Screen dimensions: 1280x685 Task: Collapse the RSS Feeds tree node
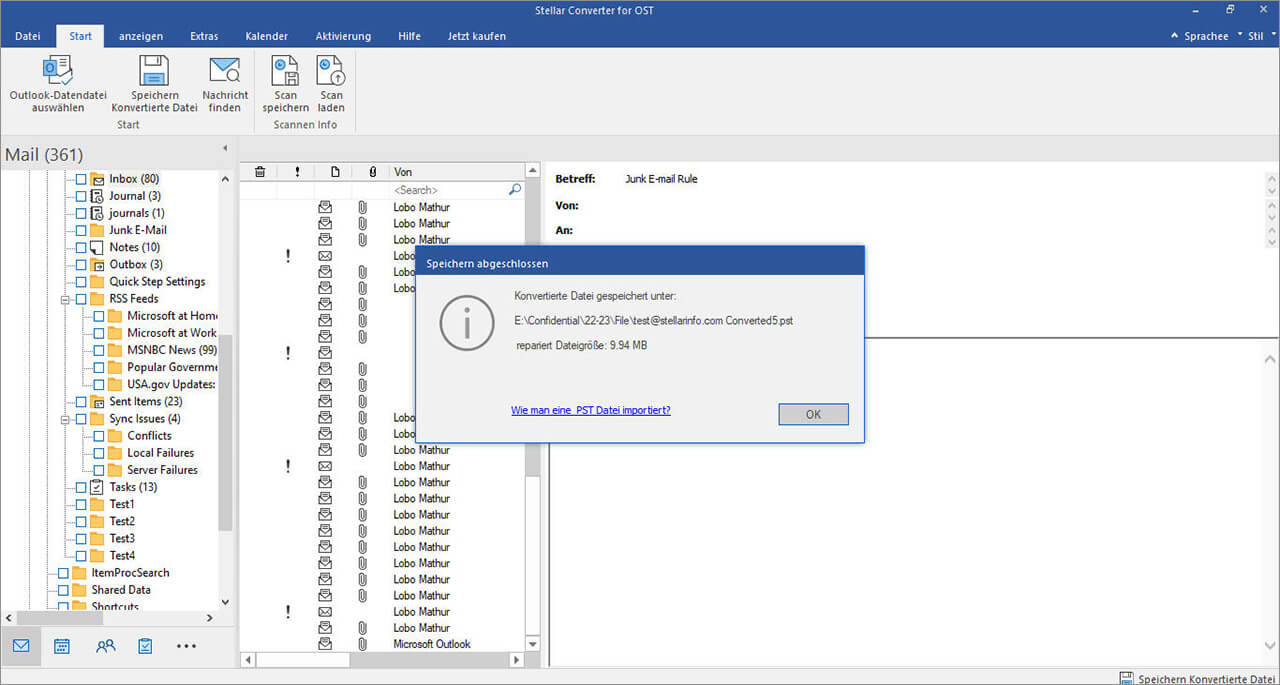[66, 298]
